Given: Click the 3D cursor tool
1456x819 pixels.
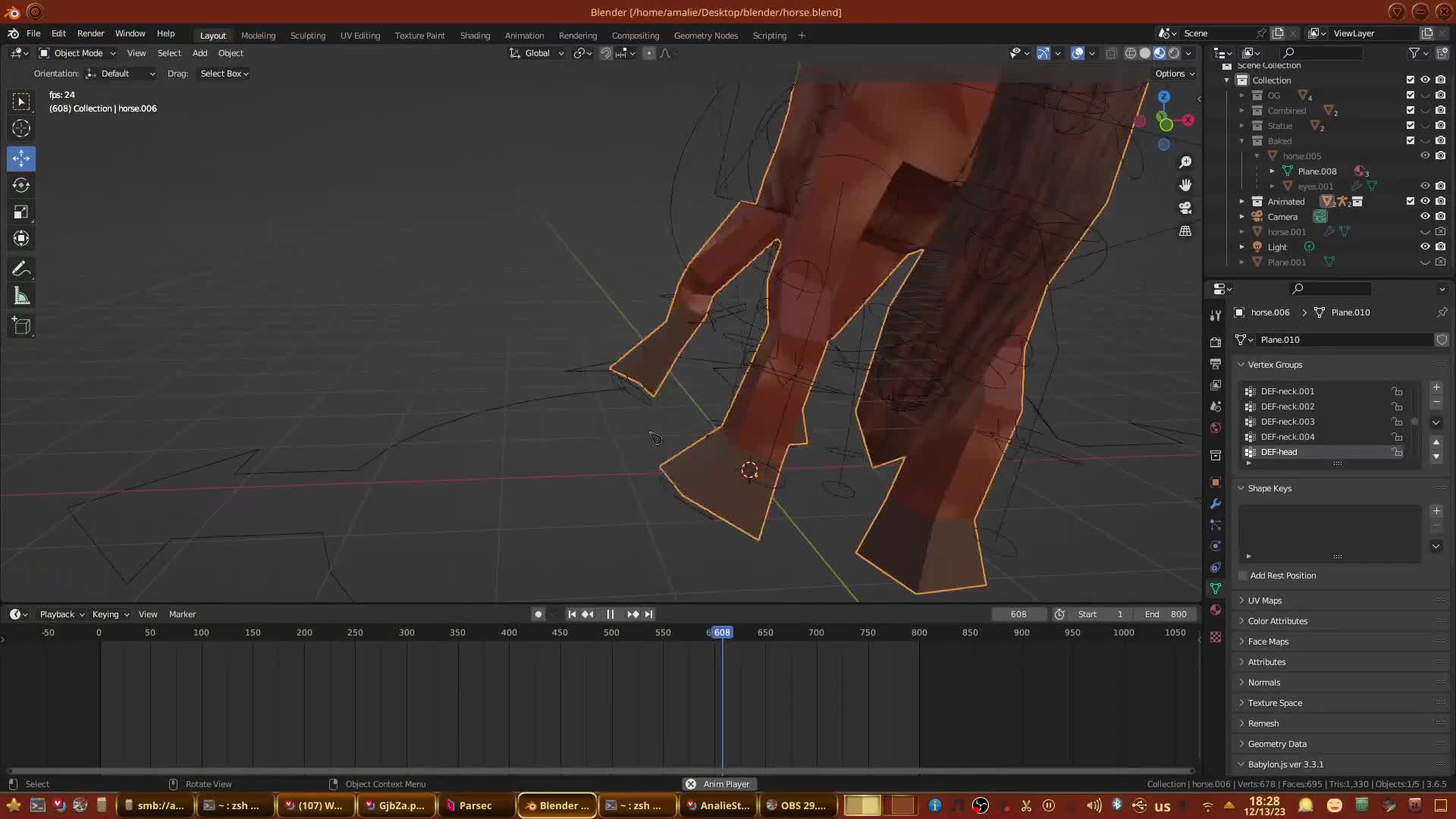Looking at the screenshot, I should click(x=21, y=128).
